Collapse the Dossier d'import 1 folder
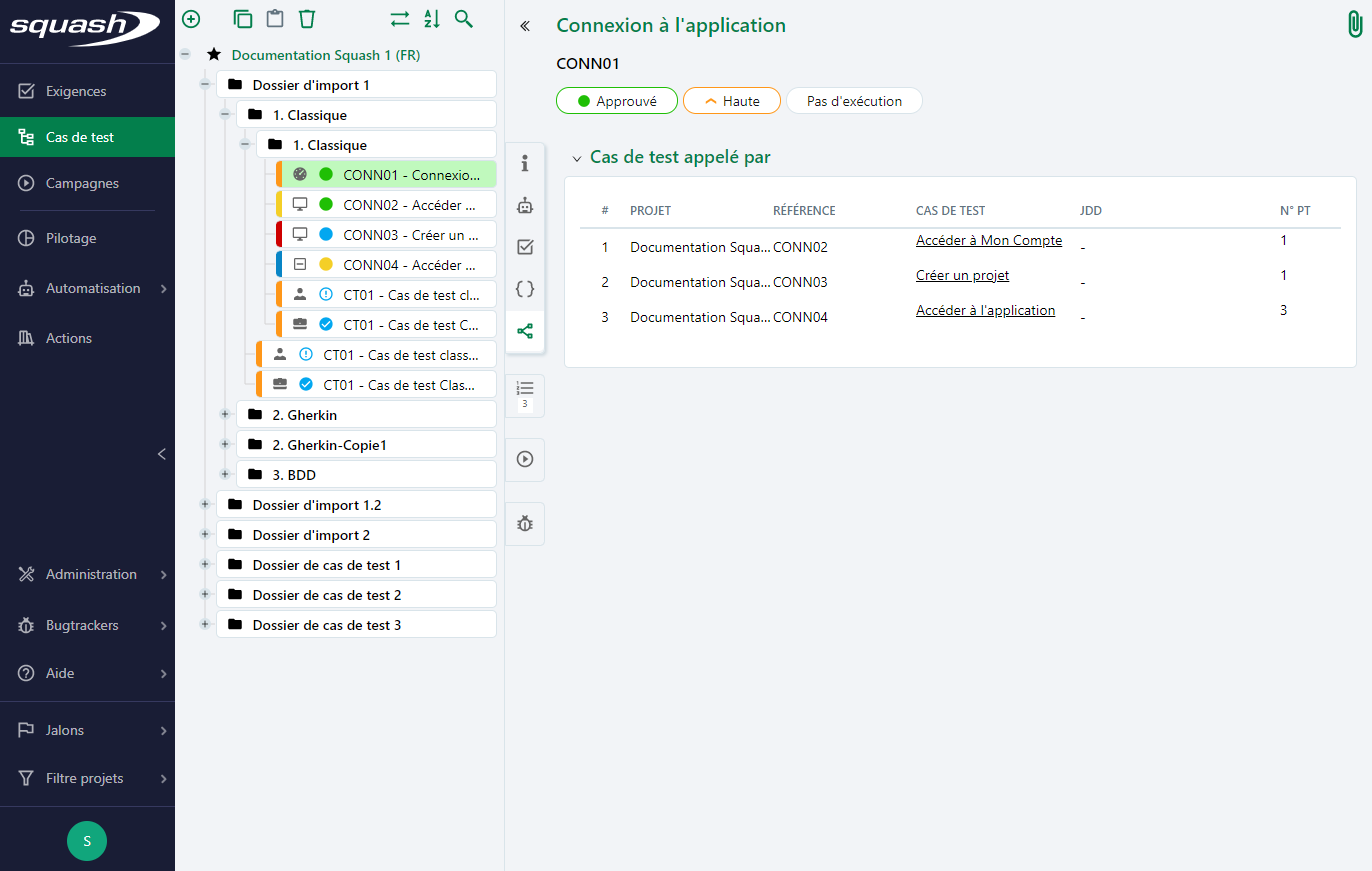 coord(205,85)
